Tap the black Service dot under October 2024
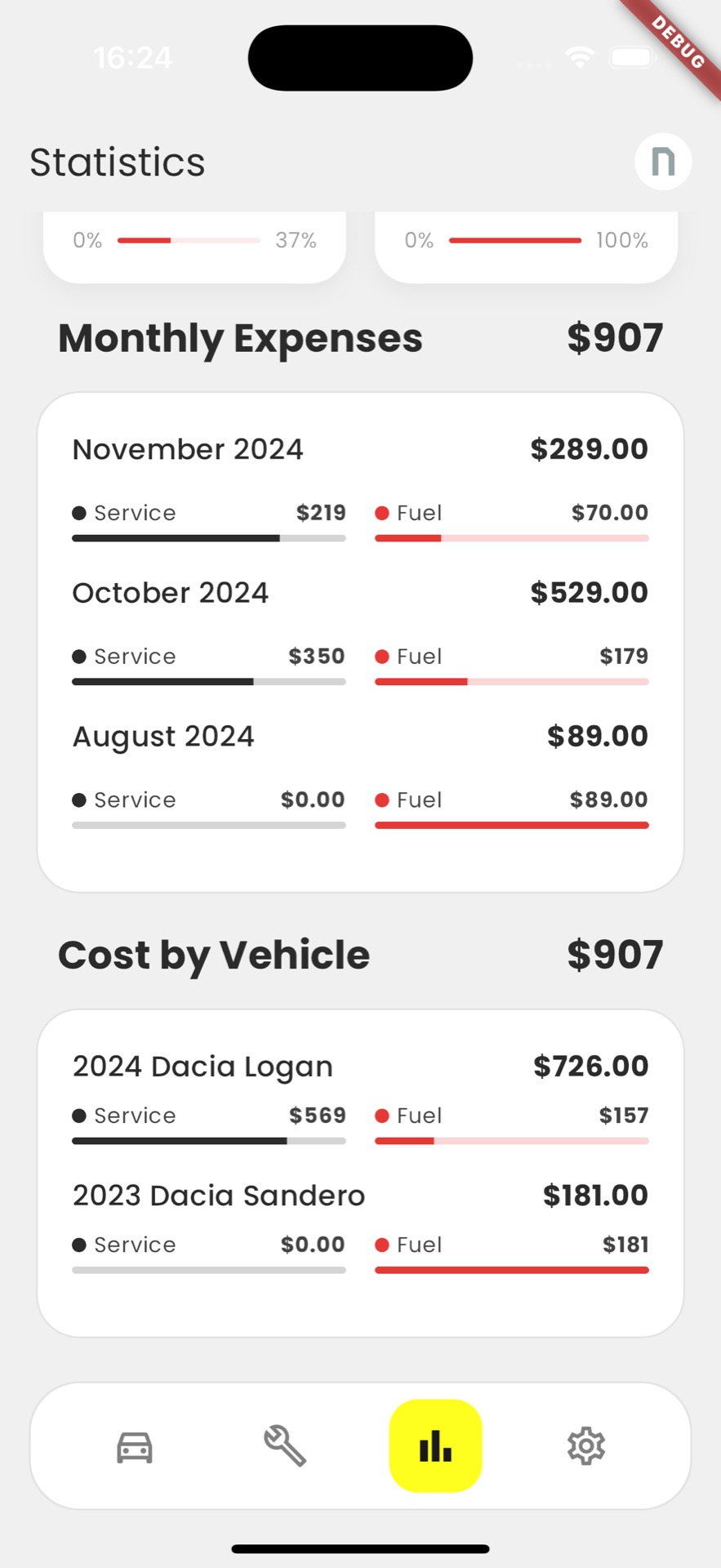Screen dimensions: 721x1568 79,657
